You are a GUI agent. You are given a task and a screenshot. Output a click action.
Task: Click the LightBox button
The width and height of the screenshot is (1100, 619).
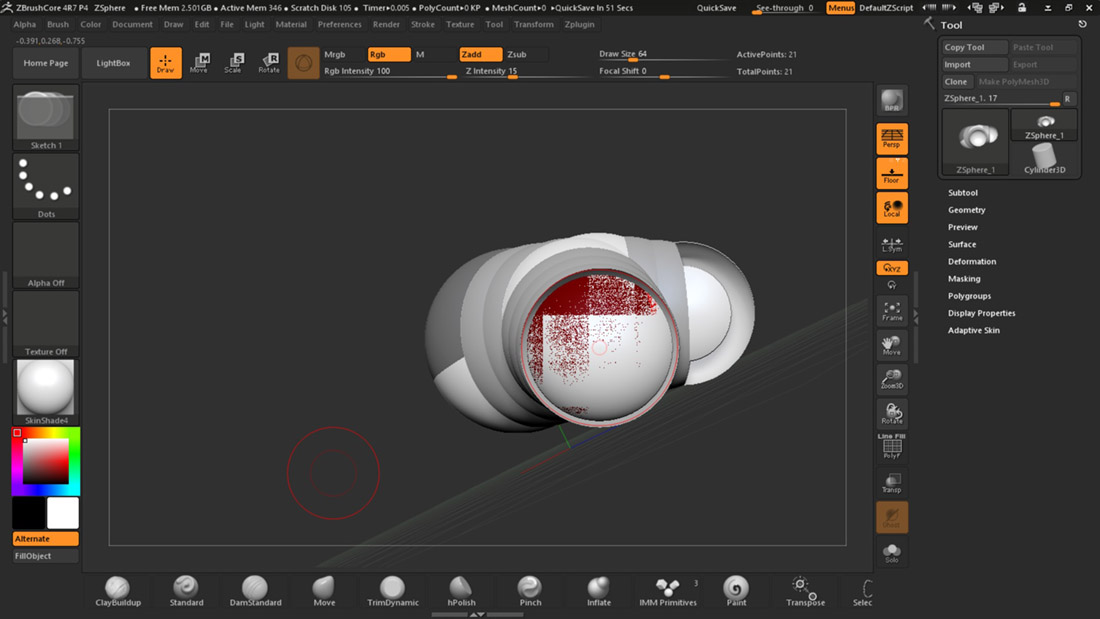[x=113, y=63]
